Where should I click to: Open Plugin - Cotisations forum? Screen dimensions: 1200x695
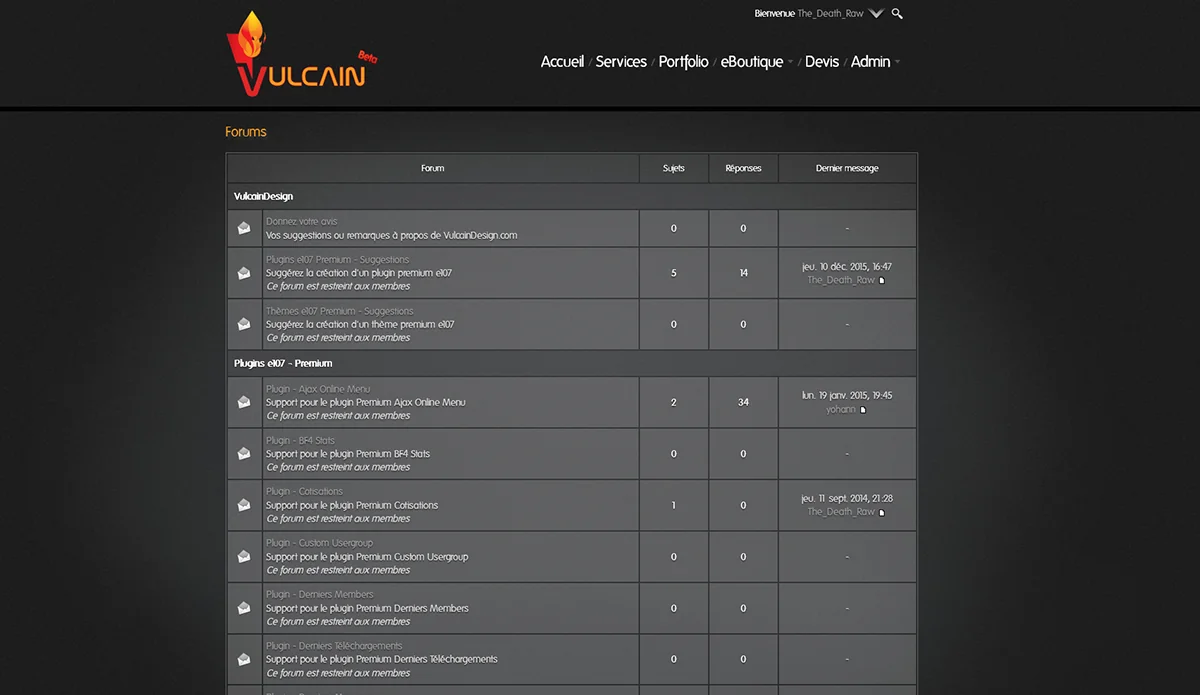click(x=304, y=491)
